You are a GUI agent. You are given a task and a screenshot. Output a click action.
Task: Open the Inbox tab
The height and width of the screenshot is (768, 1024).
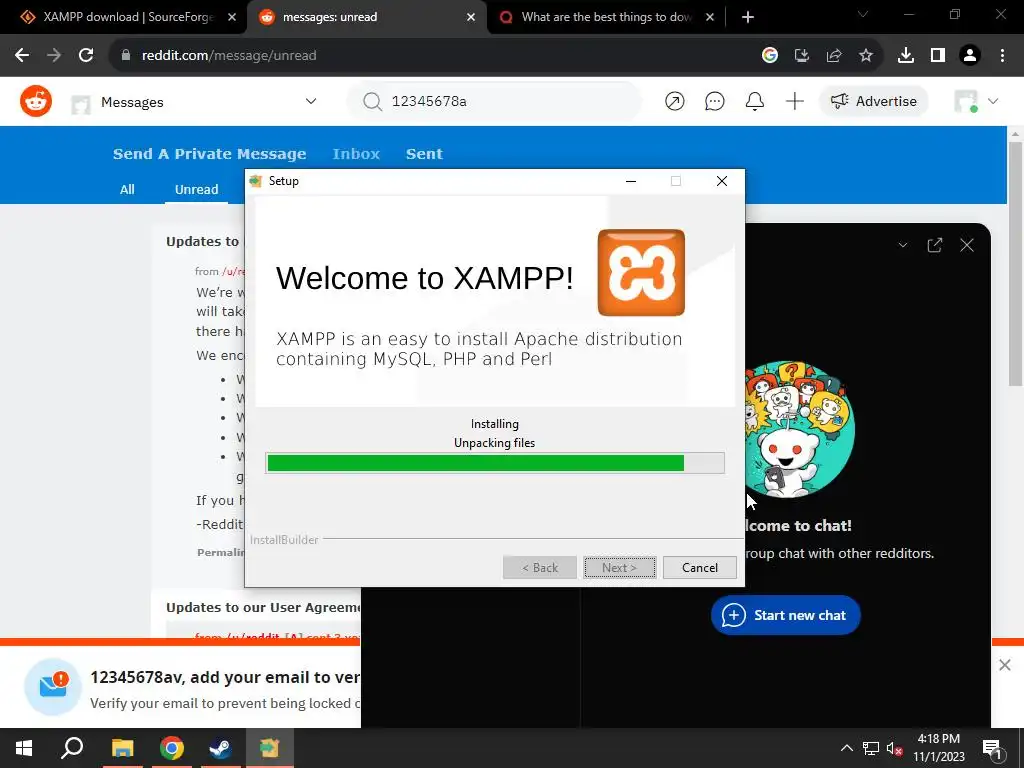coord(356,154)
